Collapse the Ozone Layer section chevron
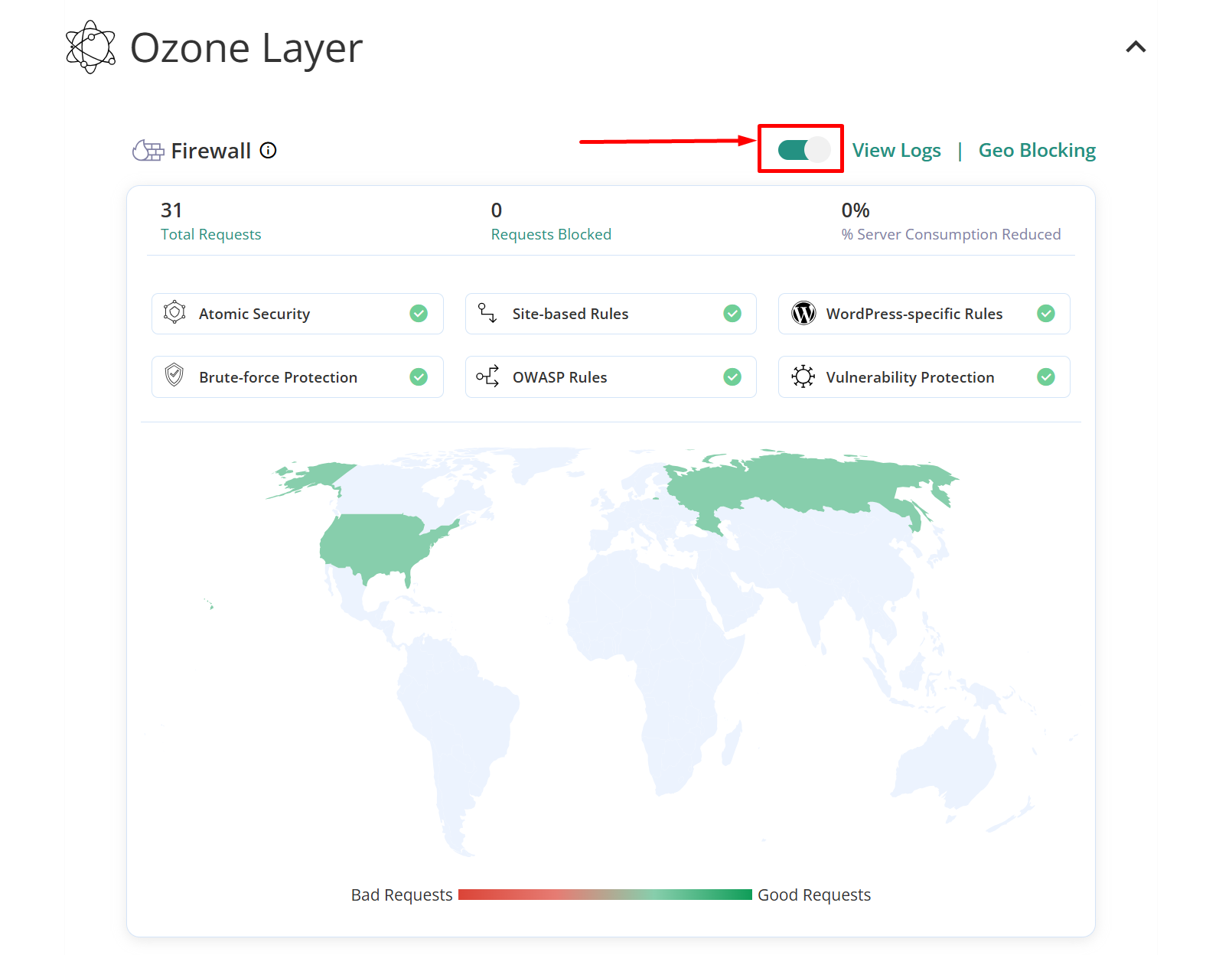This screenshot has height=955, width=1232. (x=1136, y=47)
